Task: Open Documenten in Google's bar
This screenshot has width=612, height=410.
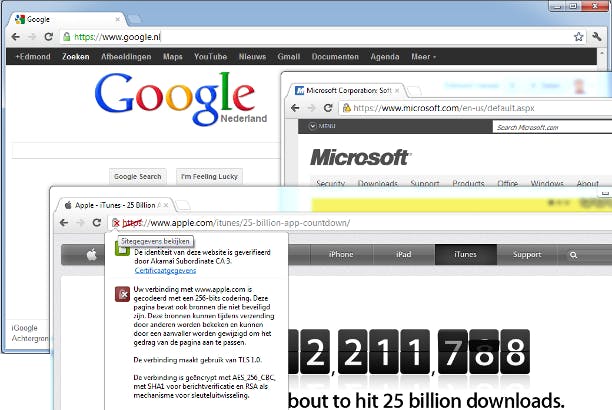Action: coord(335,57)
